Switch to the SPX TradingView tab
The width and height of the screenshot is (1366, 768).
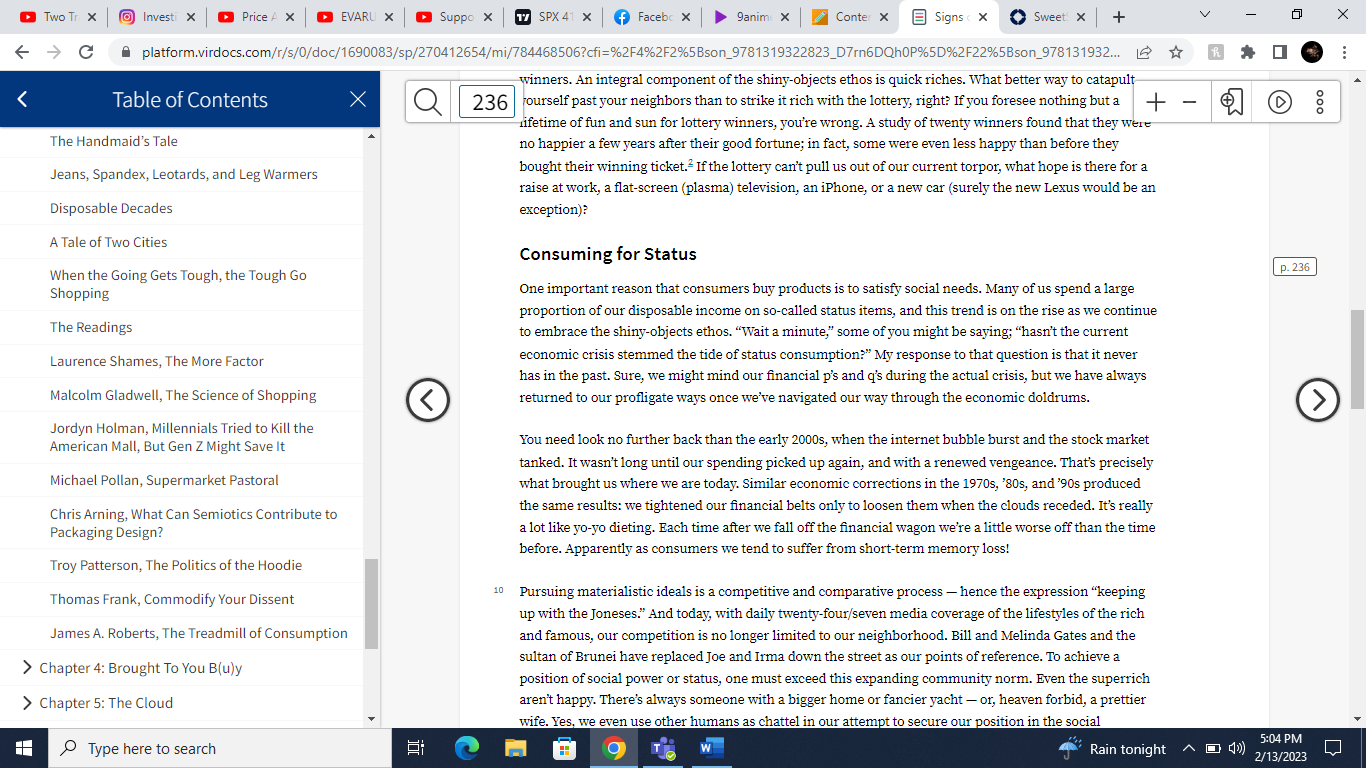[x=551, y=17]
